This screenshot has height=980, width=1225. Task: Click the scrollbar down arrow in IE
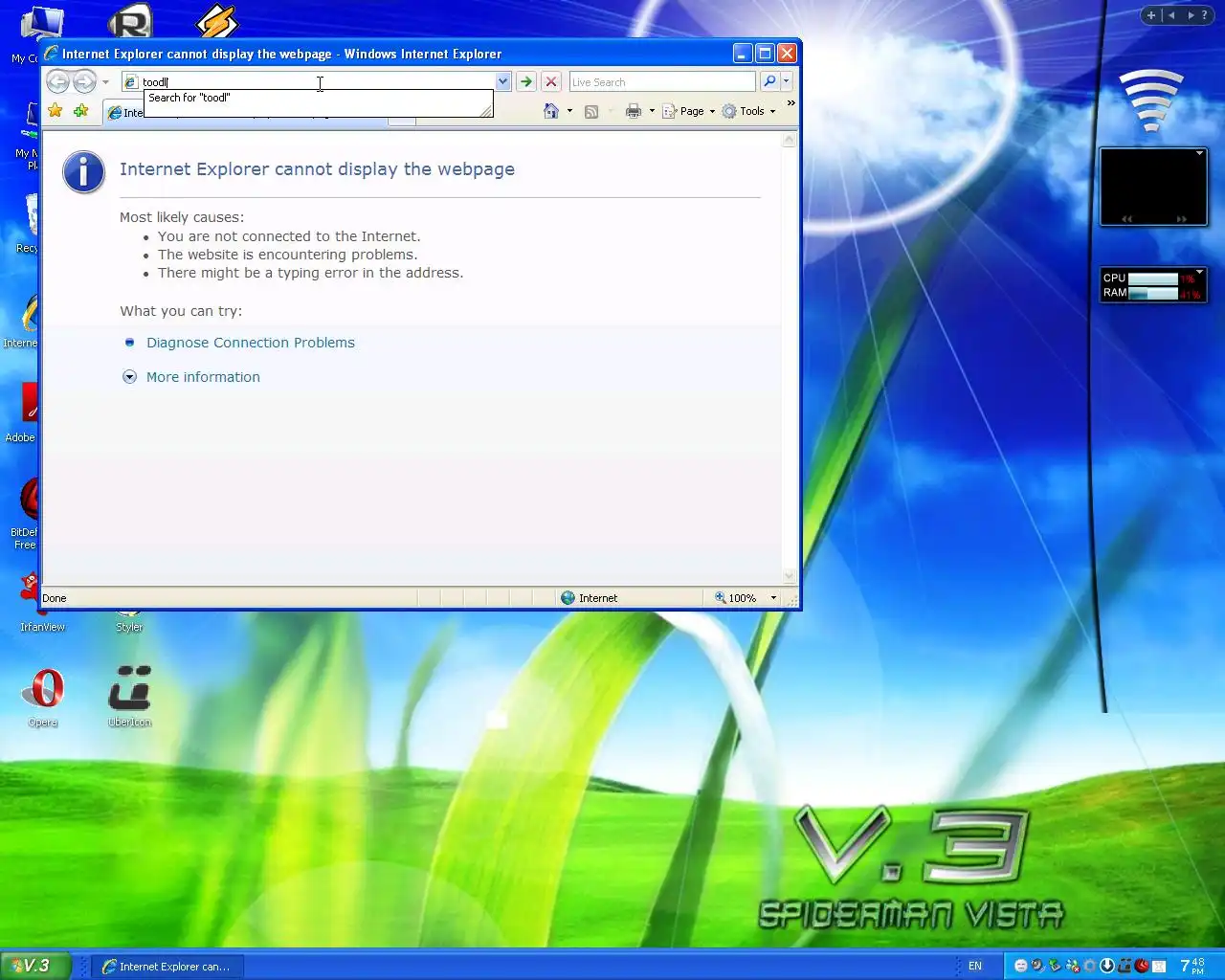[x=790, y=576]
